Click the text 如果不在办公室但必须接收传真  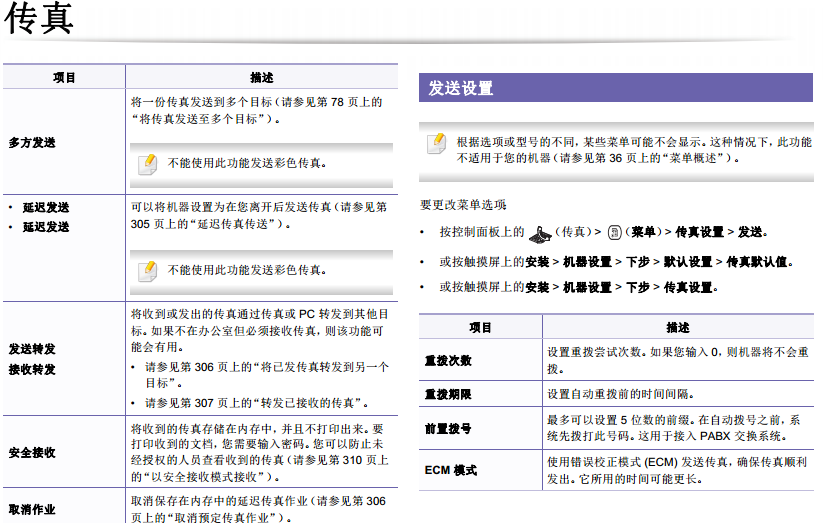[x=236, y=331]
